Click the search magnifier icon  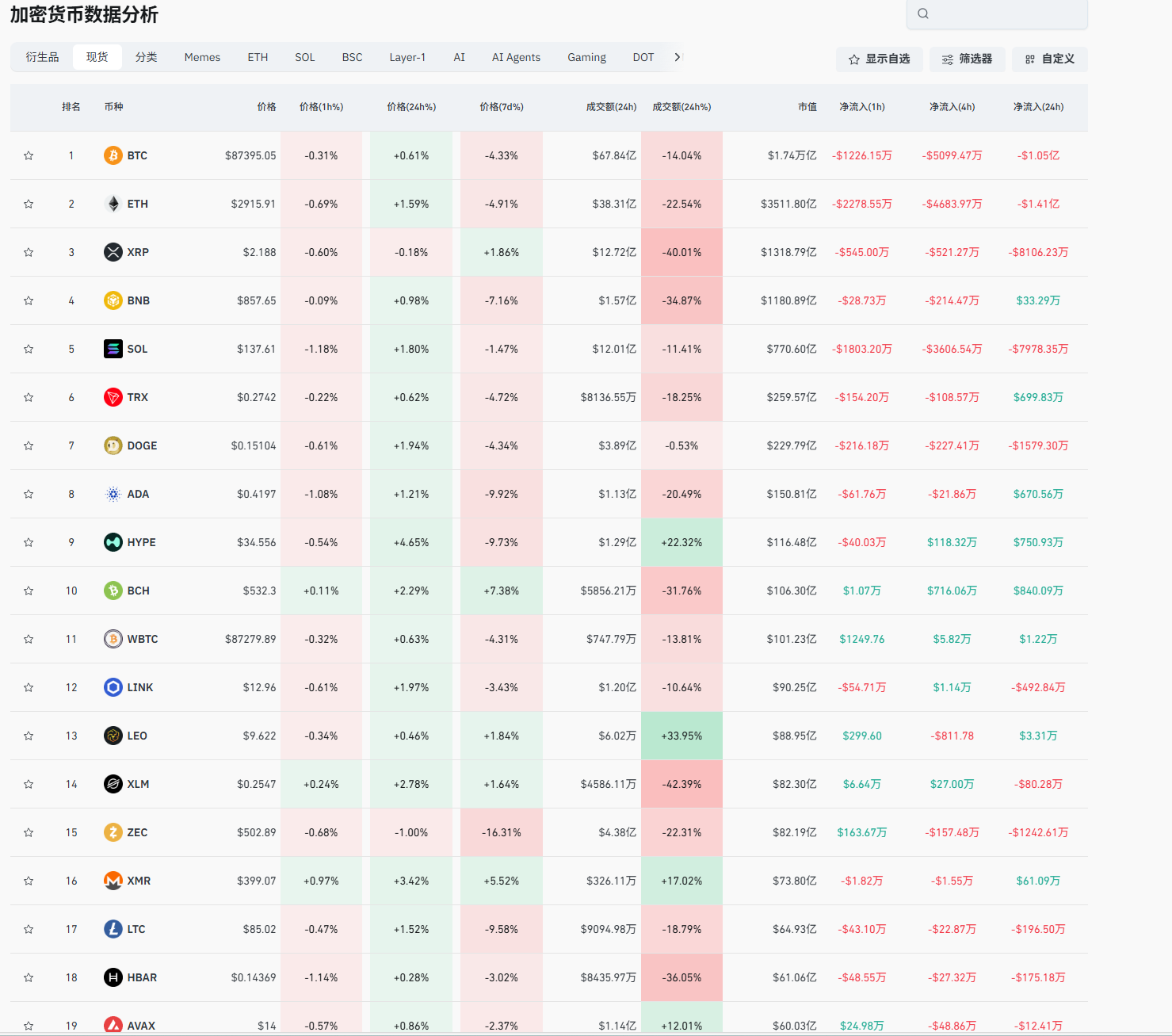pos(923,13)
